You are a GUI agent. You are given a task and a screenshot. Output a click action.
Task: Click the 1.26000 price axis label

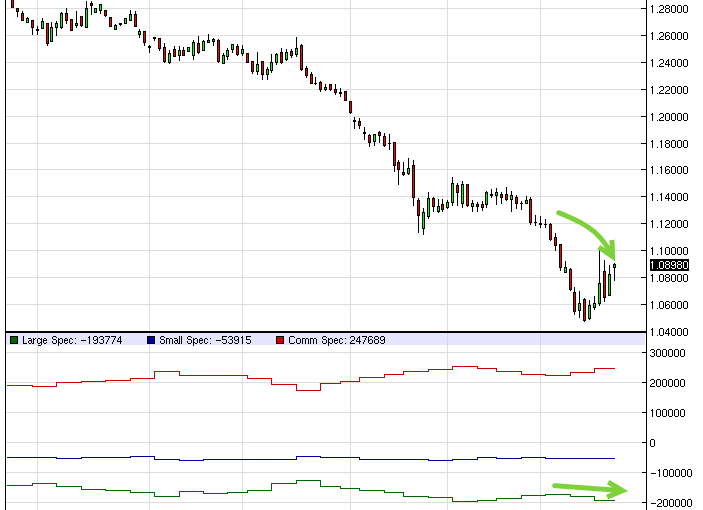coord(669,36)
